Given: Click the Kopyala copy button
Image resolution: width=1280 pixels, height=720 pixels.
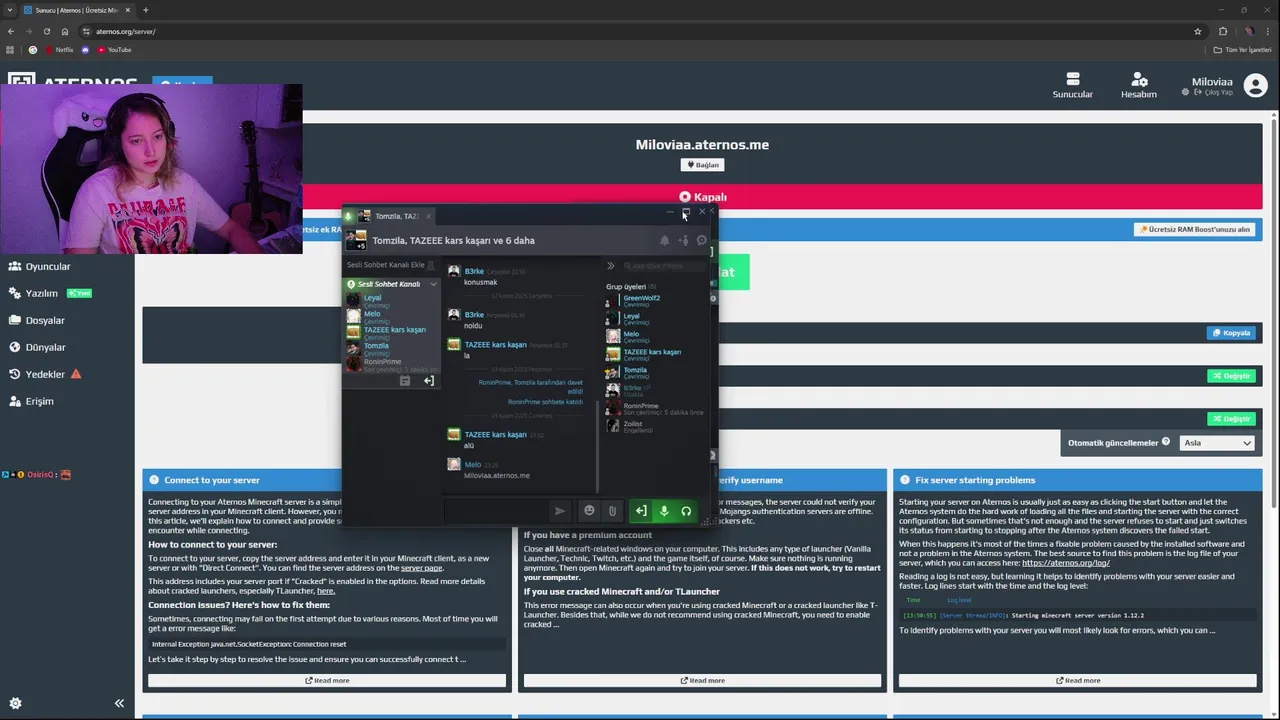Looking at the screenshot, I should tap(1232, 333).
